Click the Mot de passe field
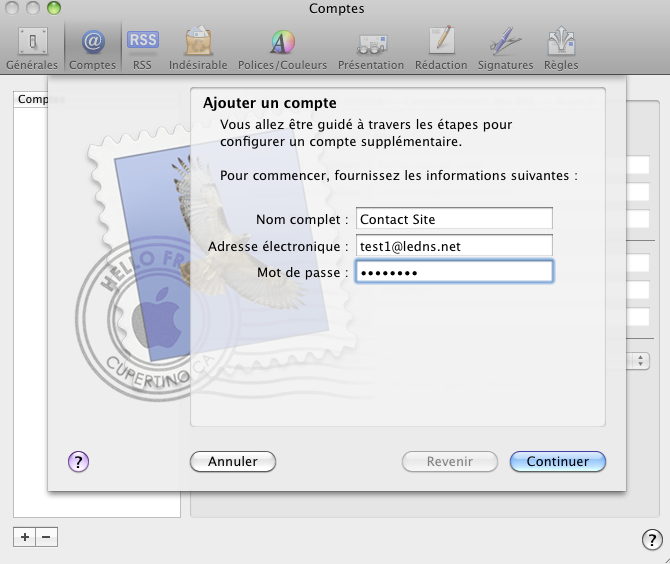The height and width of the screenshot is (564, 670). pyautogui.click(x=454, y=272)
